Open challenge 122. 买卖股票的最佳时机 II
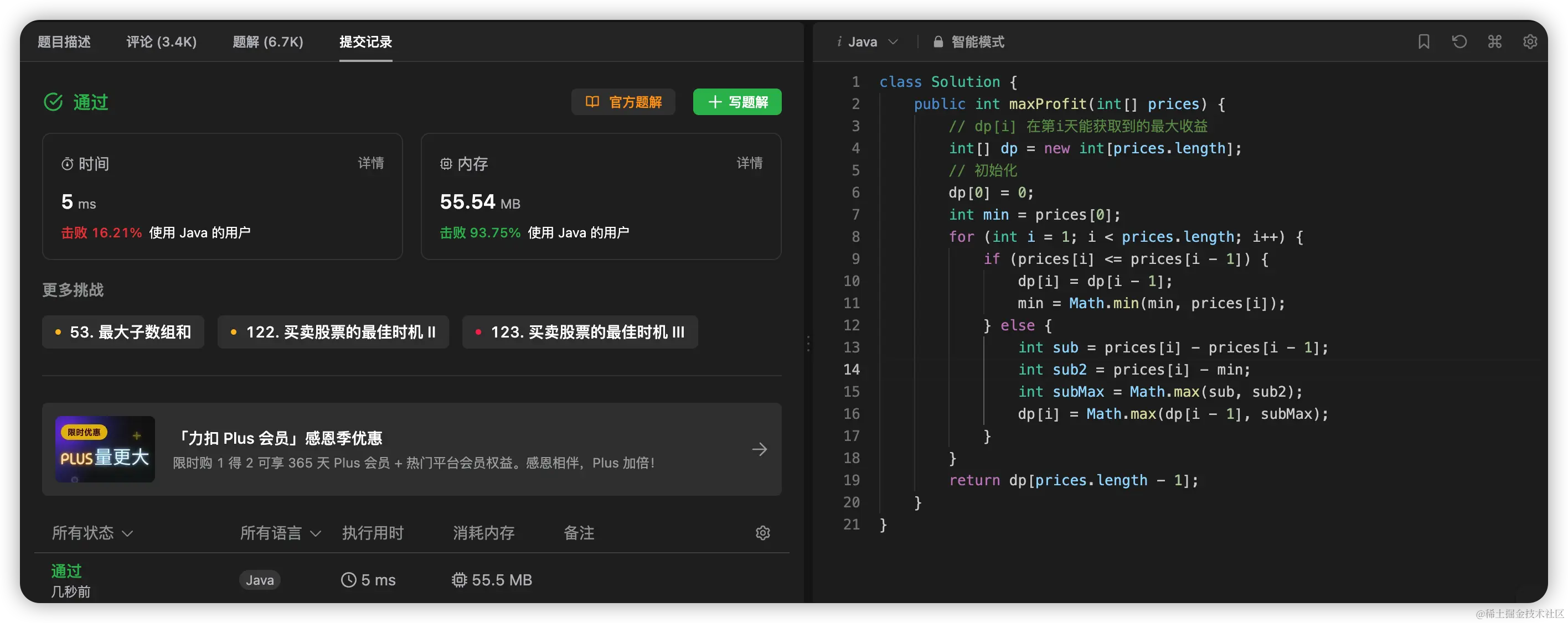Image resolution: width=1568 pixels, height=623 pixels. (x=333, y=331)
